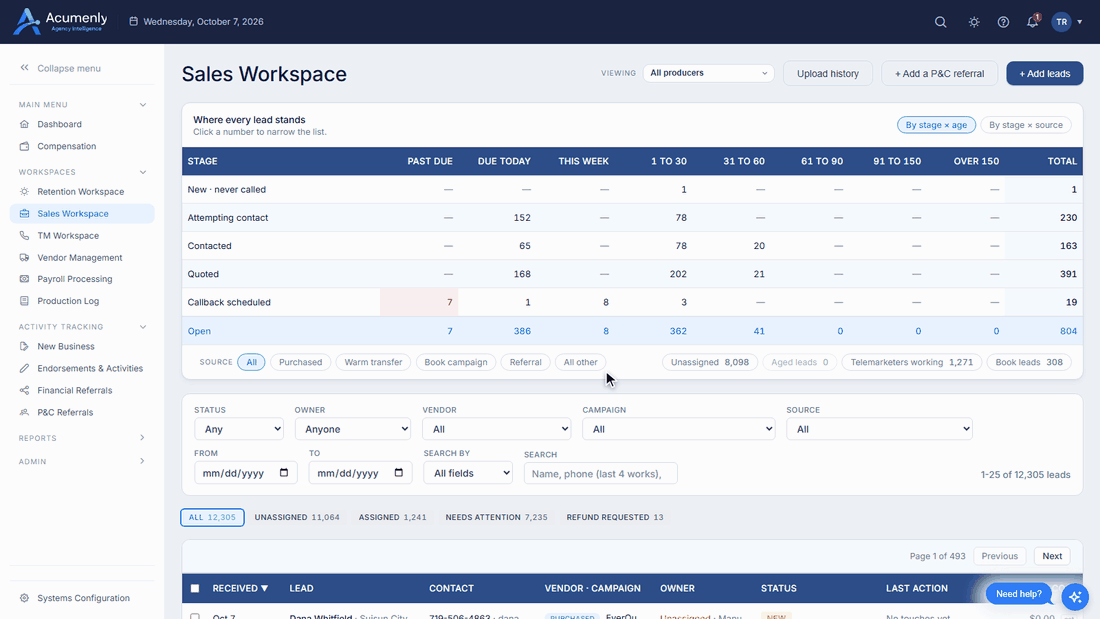Collapse the Main Menu section chevron

[142, 105]
